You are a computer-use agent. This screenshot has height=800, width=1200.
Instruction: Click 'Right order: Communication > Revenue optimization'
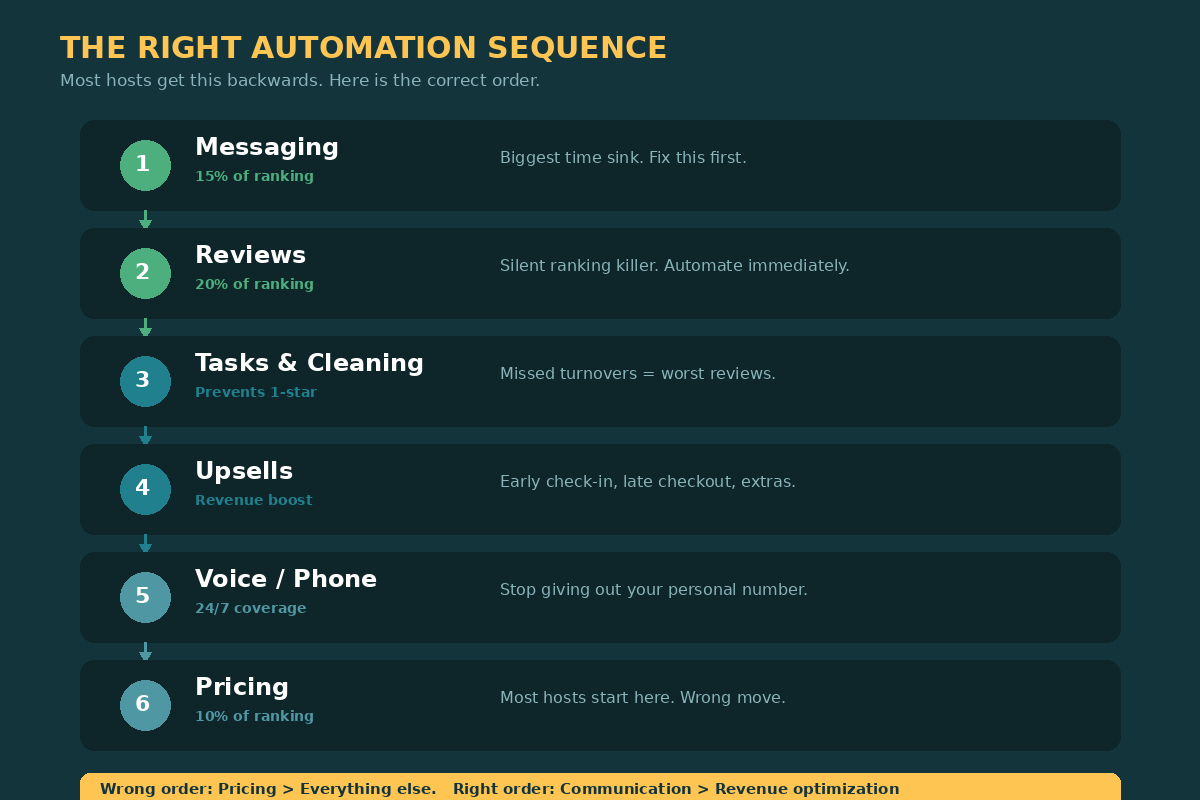tap(676, 789)
